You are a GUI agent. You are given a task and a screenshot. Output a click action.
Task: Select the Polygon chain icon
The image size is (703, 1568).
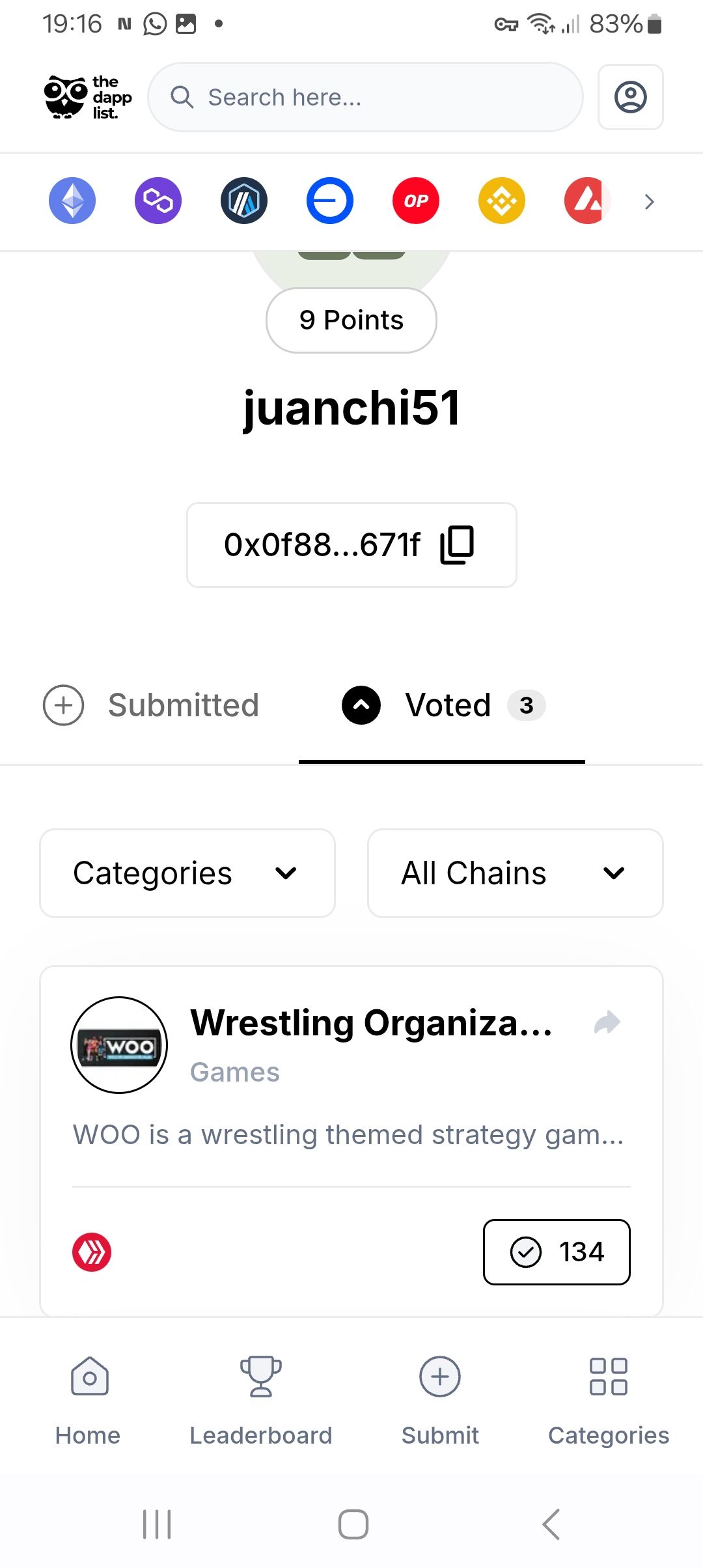tap(158, 201)
